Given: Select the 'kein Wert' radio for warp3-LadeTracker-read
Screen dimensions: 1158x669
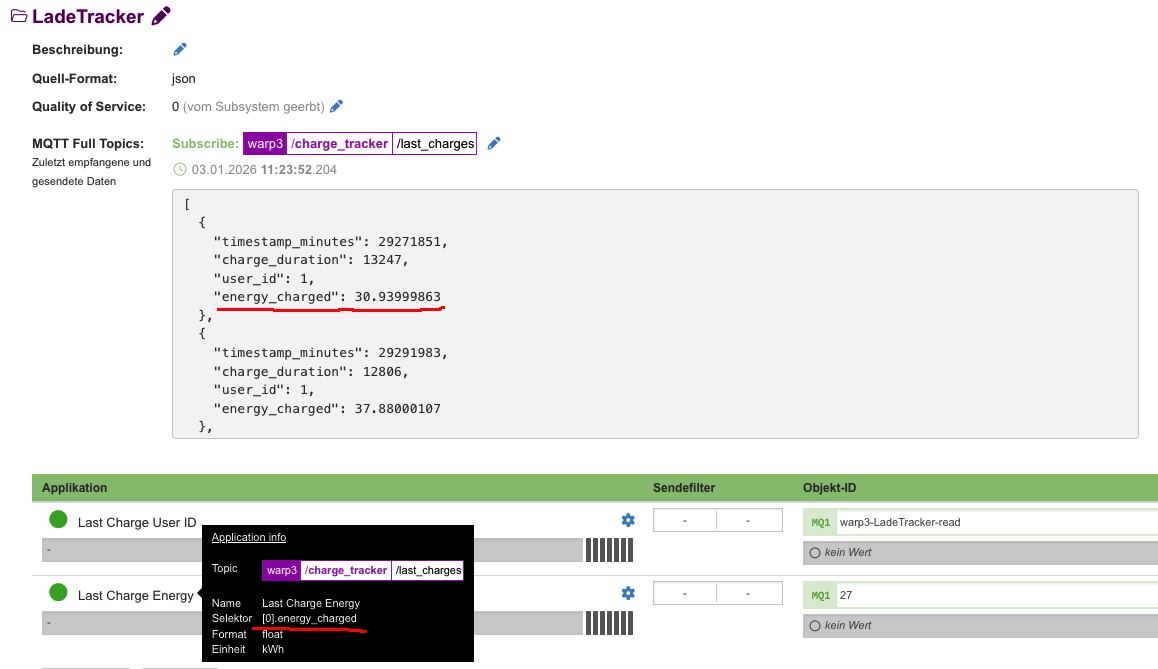Looking at the screenshot, I should (x=815, y=552).
